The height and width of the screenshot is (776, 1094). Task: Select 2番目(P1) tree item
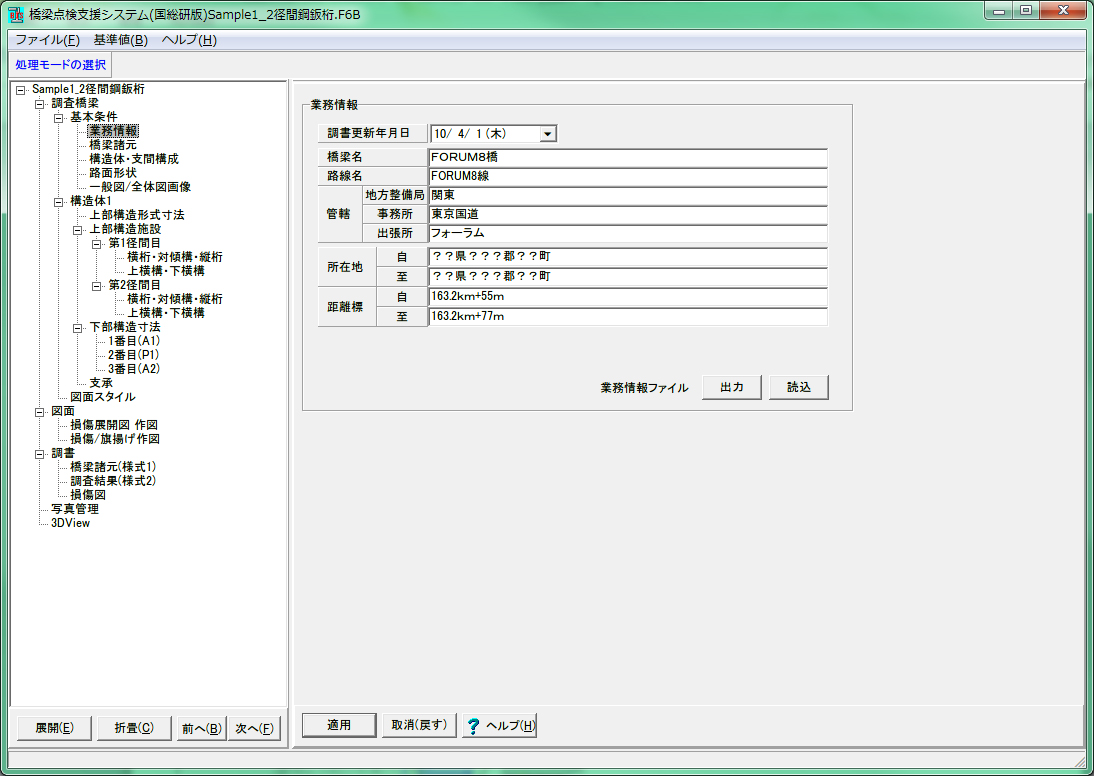tap(133, 355)
